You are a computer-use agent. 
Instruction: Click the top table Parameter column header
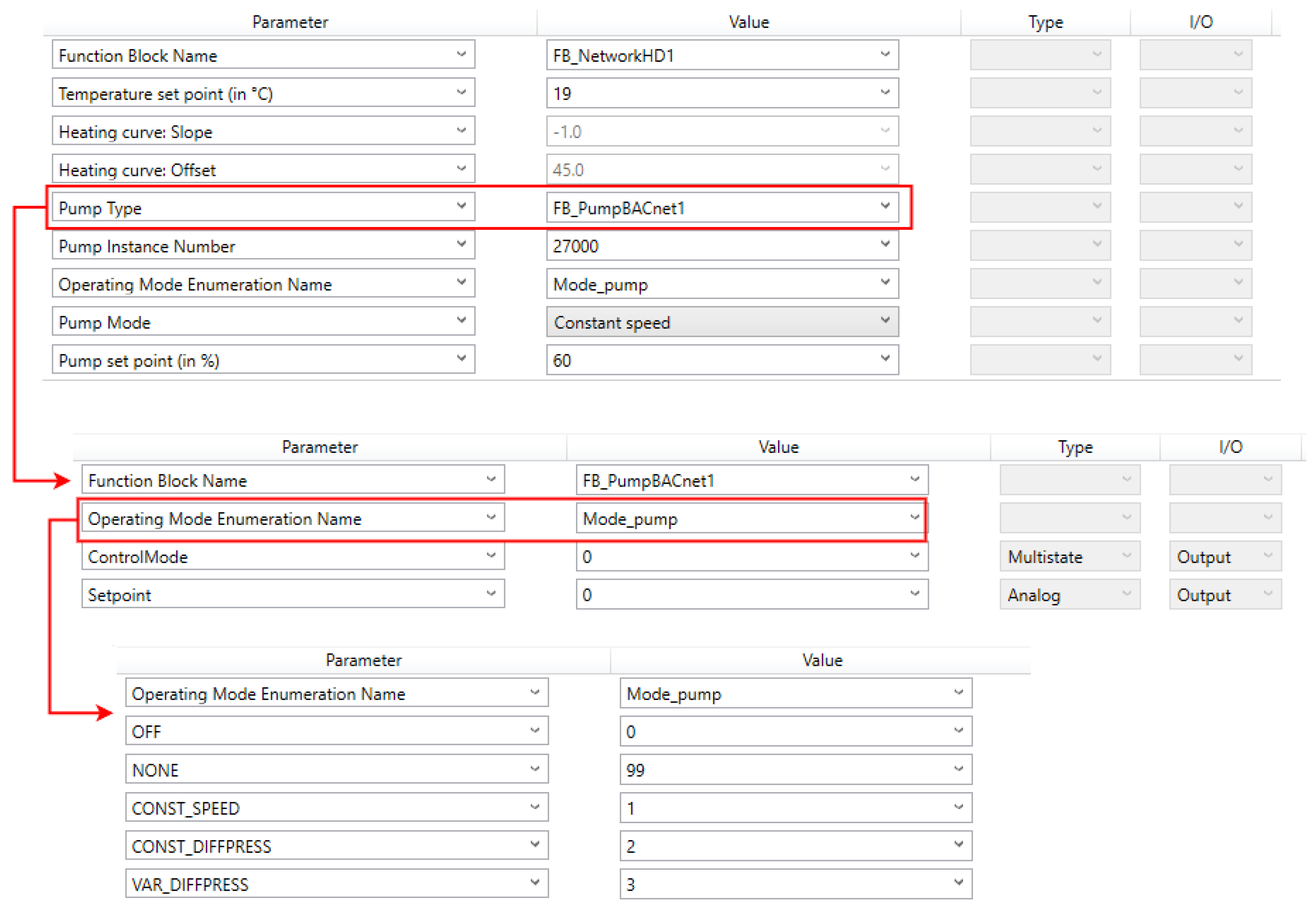[x=290, y=22]
